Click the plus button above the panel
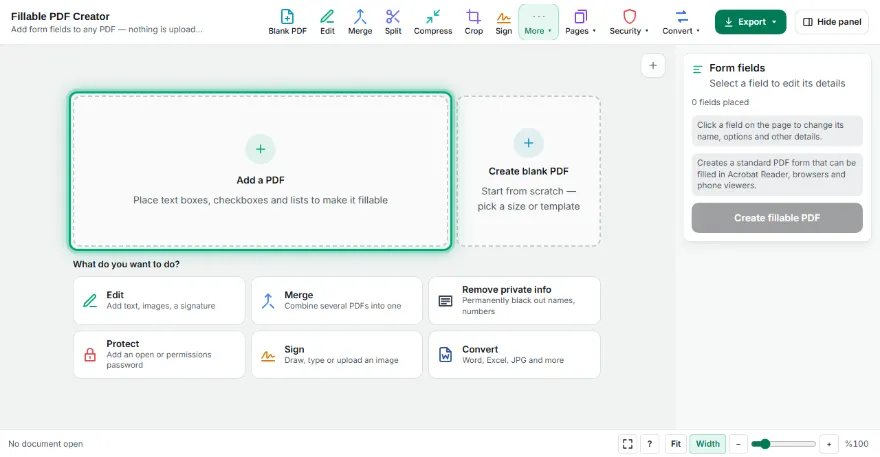880x457 pixels. [x=653, y=66]
